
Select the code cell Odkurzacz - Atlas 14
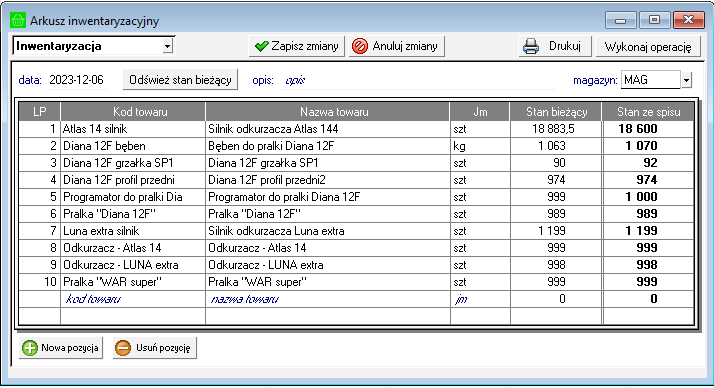point(133,248)
